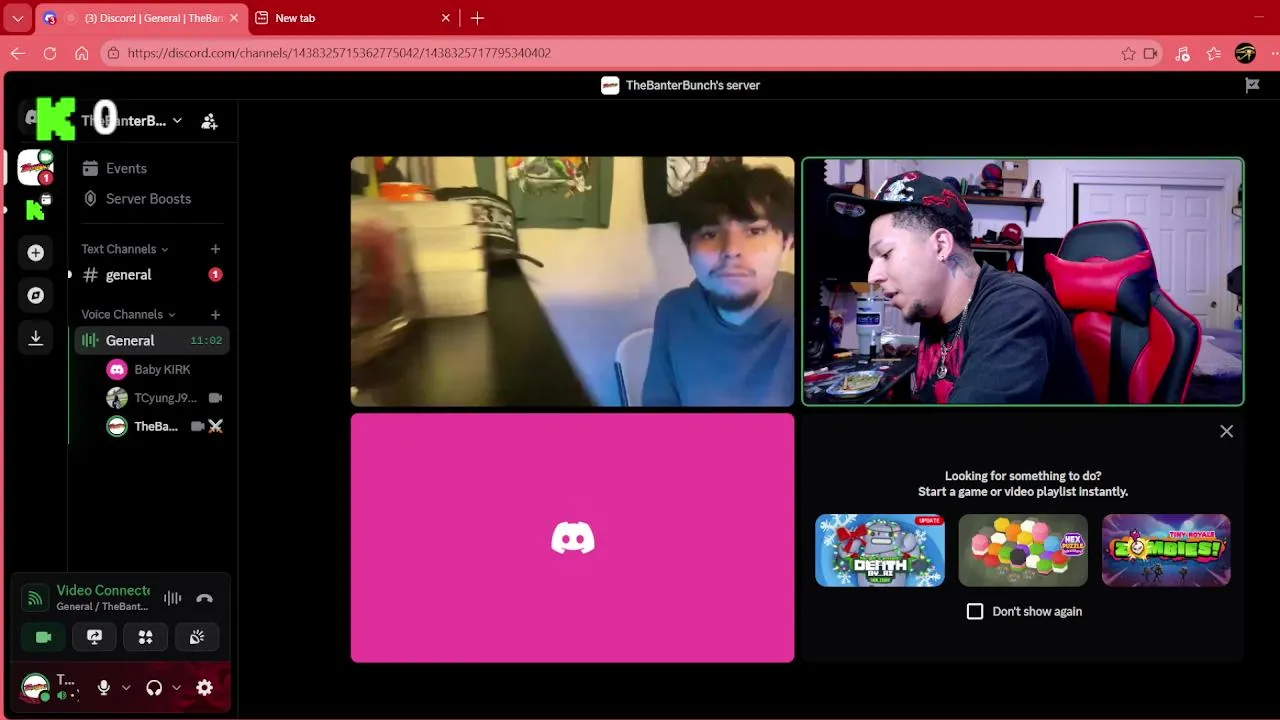Open the soundboard icon
The width and height of the screenshot is (1280, 720).
coord(197,637)
